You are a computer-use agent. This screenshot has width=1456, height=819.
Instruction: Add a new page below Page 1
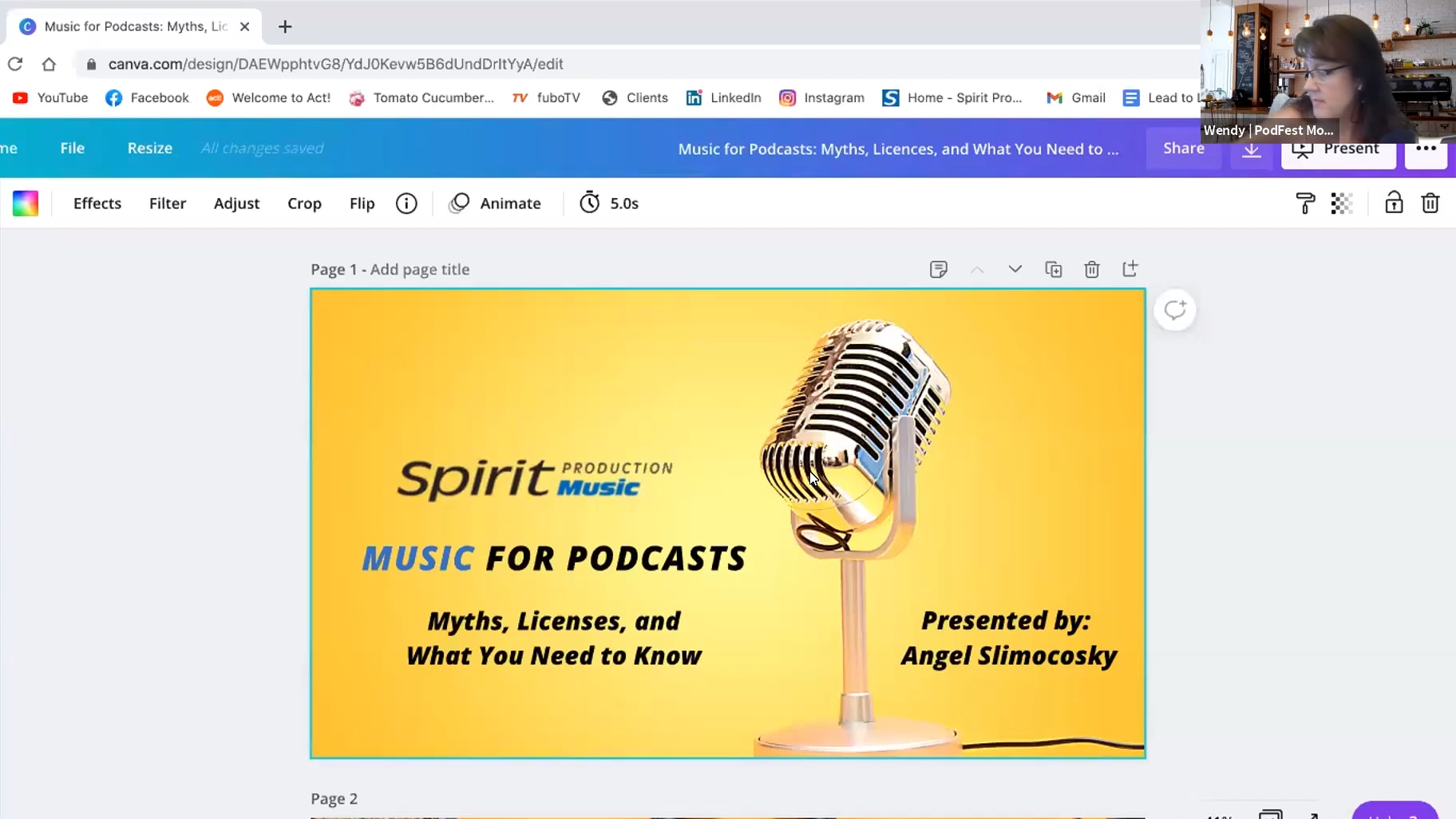1131,269
